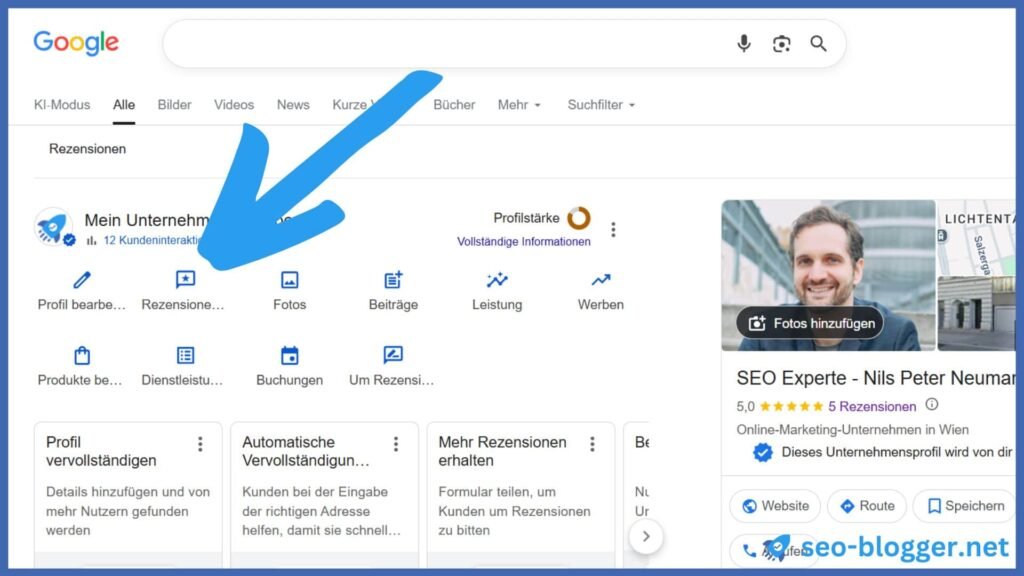1024x576 pixels.
Task: Open the Dienstleistungen list icon
Action: pos(185,355)
